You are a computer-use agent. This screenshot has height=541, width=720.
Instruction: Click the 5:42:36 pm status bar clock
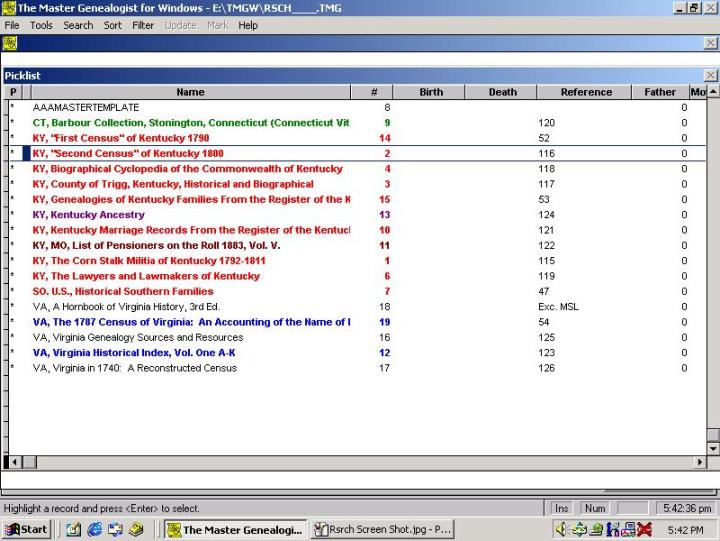(687, 508)
